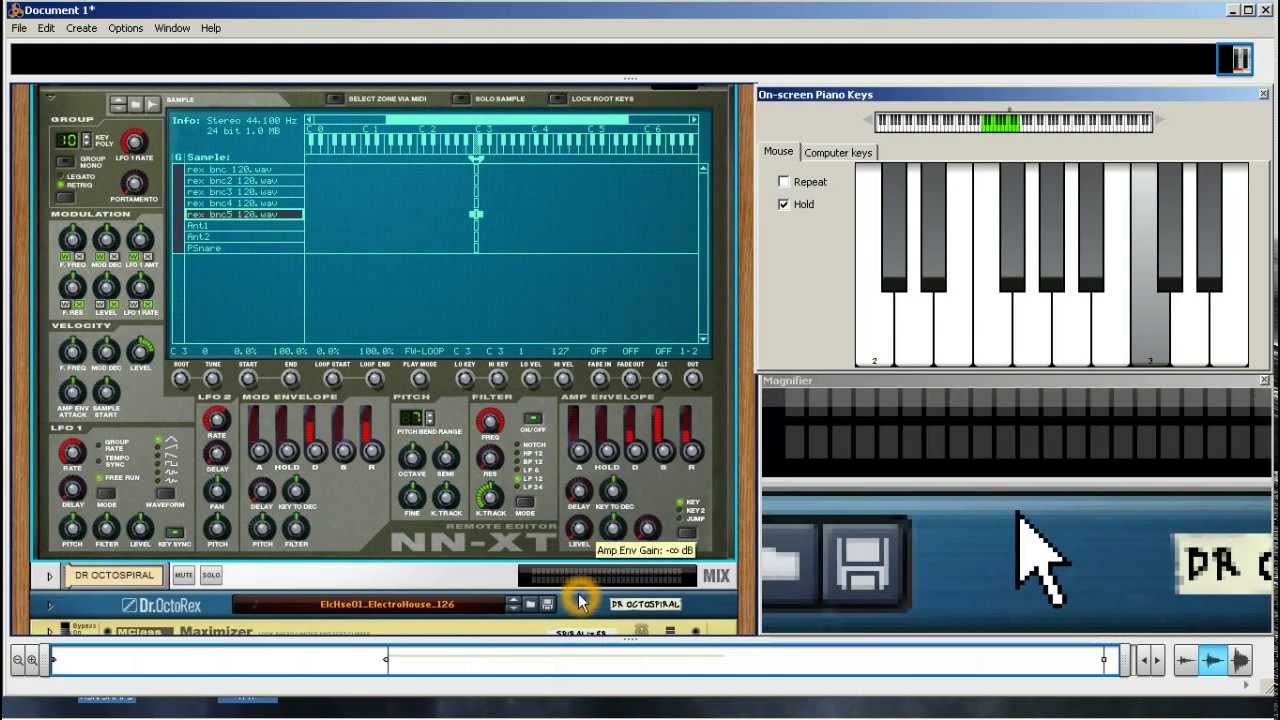Click the Mod Envelope Decay slider
The width and height of the screenshot is (1280, 720).
pos(315,433)
